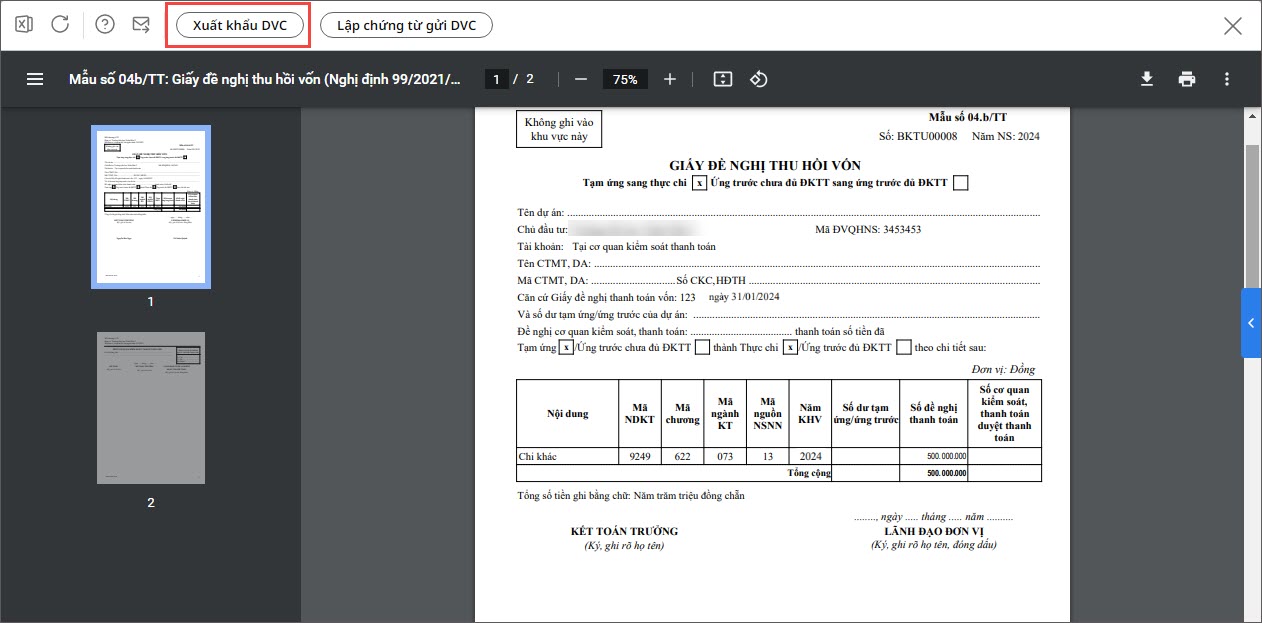Click the Chi khác table cell
Image resolution: width=1262 pixels, height=623 pixels.
click(568, 457)
